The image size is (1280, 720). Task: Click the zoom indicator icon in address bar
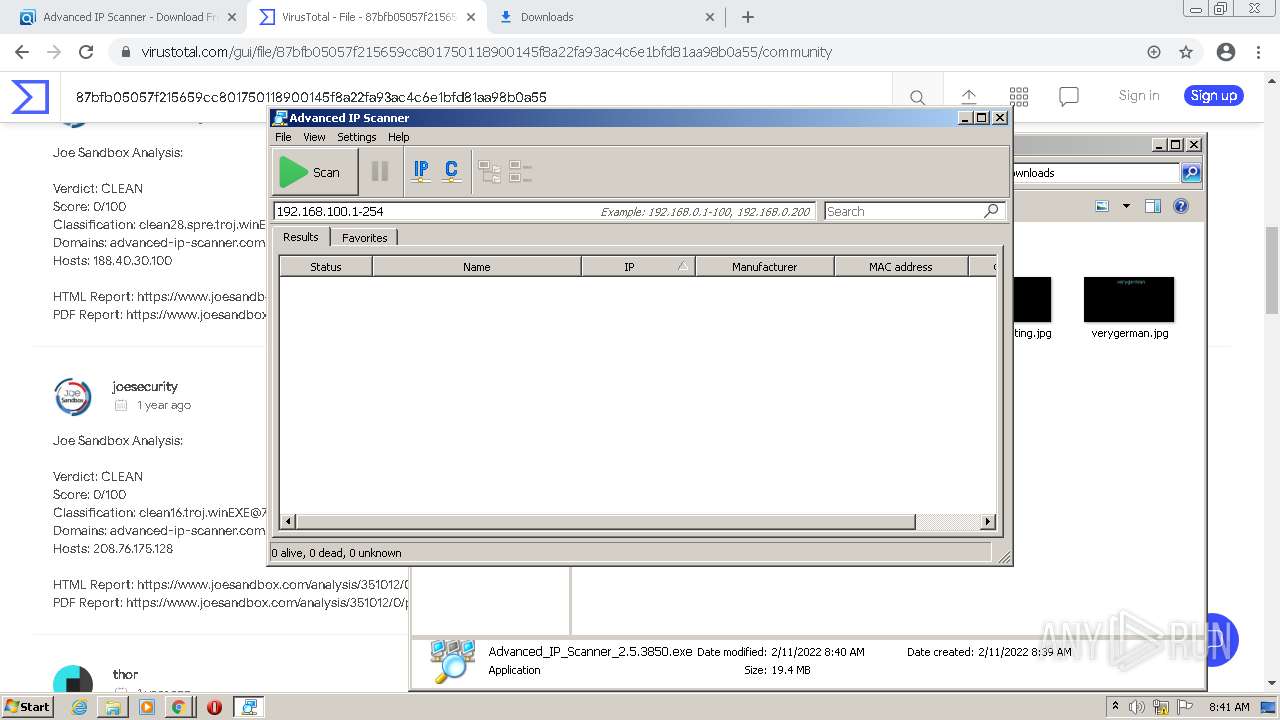point(1154,52)
